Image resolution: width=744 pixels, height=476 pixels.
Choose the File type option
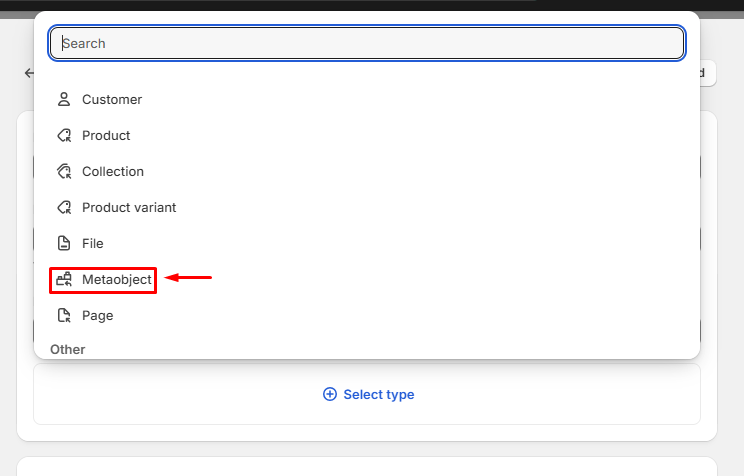[x=93, y=243]
